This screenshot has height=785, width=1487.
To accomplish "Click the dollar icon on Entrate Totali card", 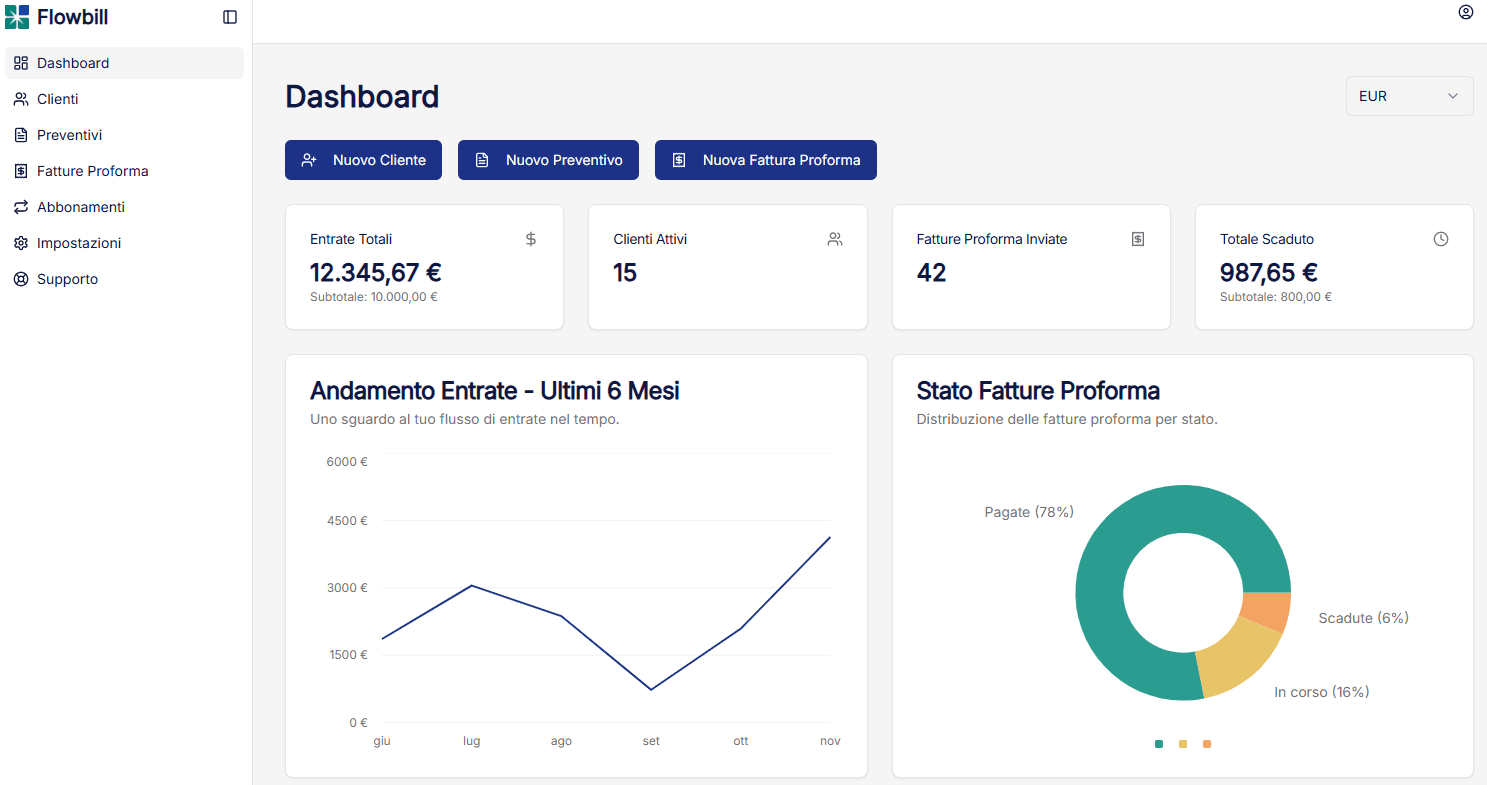I will (530, 239).
